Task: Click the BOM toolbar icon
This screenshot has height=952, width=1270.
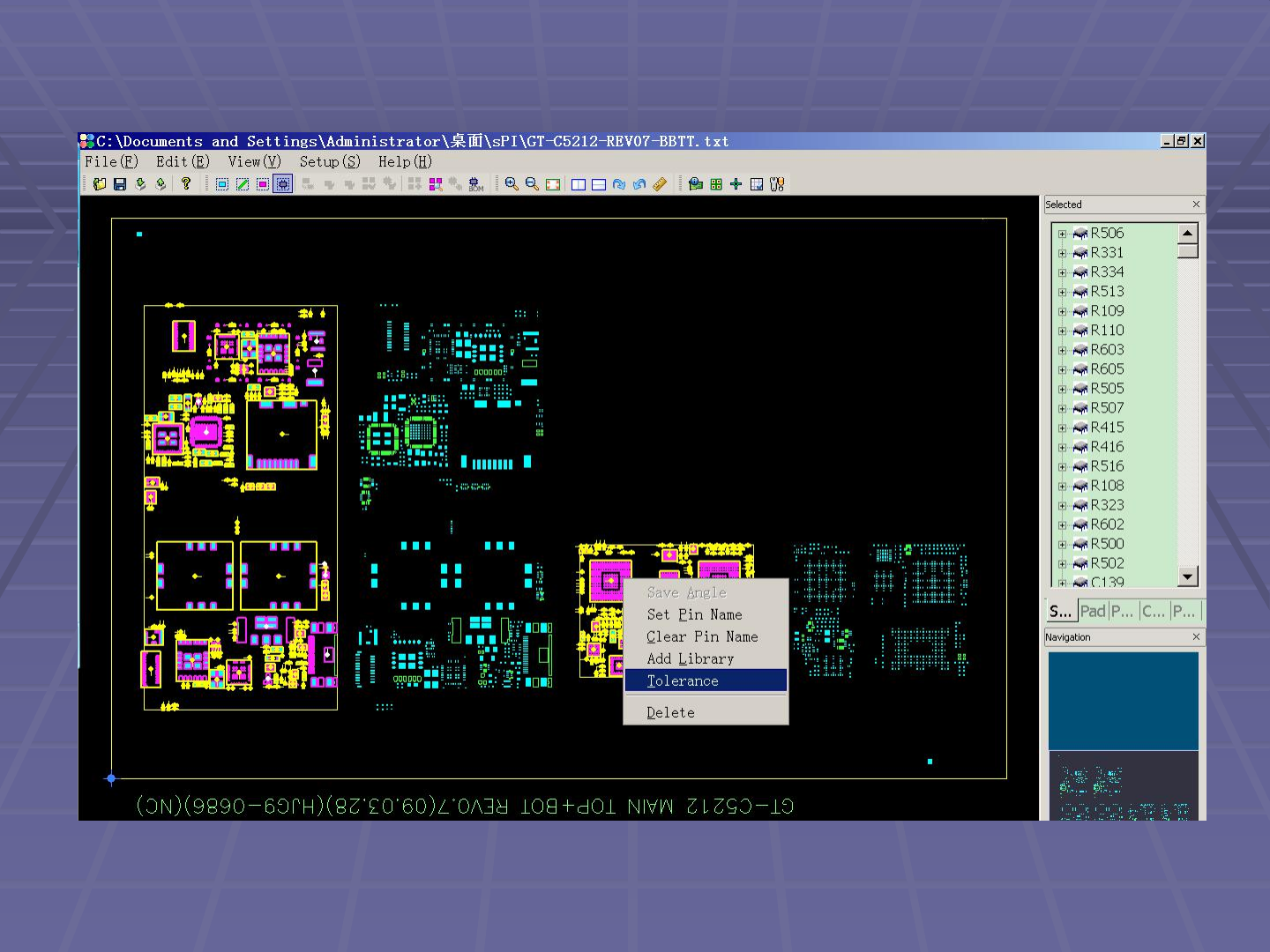Action: click(x=476, y=184)
